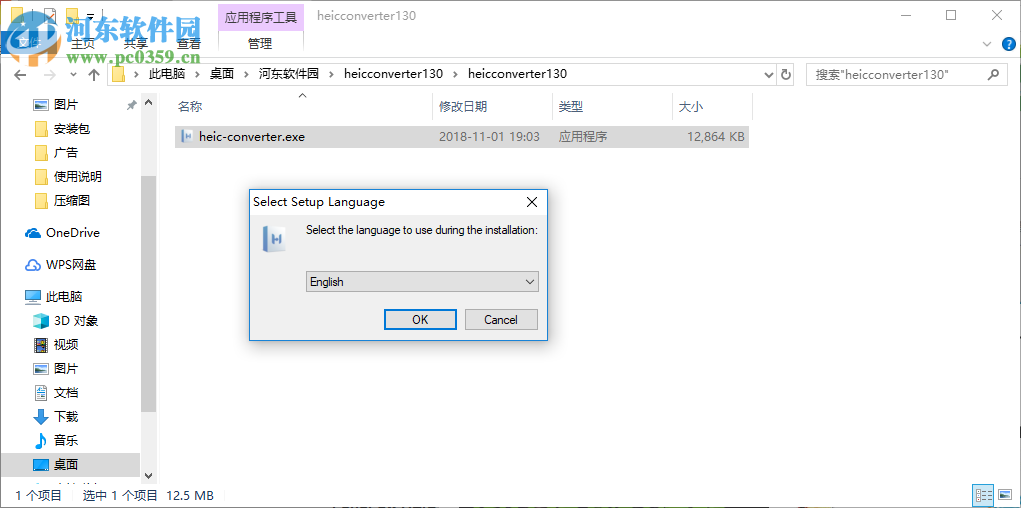Screen dimensions: 1021x508
Task: Open the 查看 ribbon tab
Action: [x=189, y=44]
